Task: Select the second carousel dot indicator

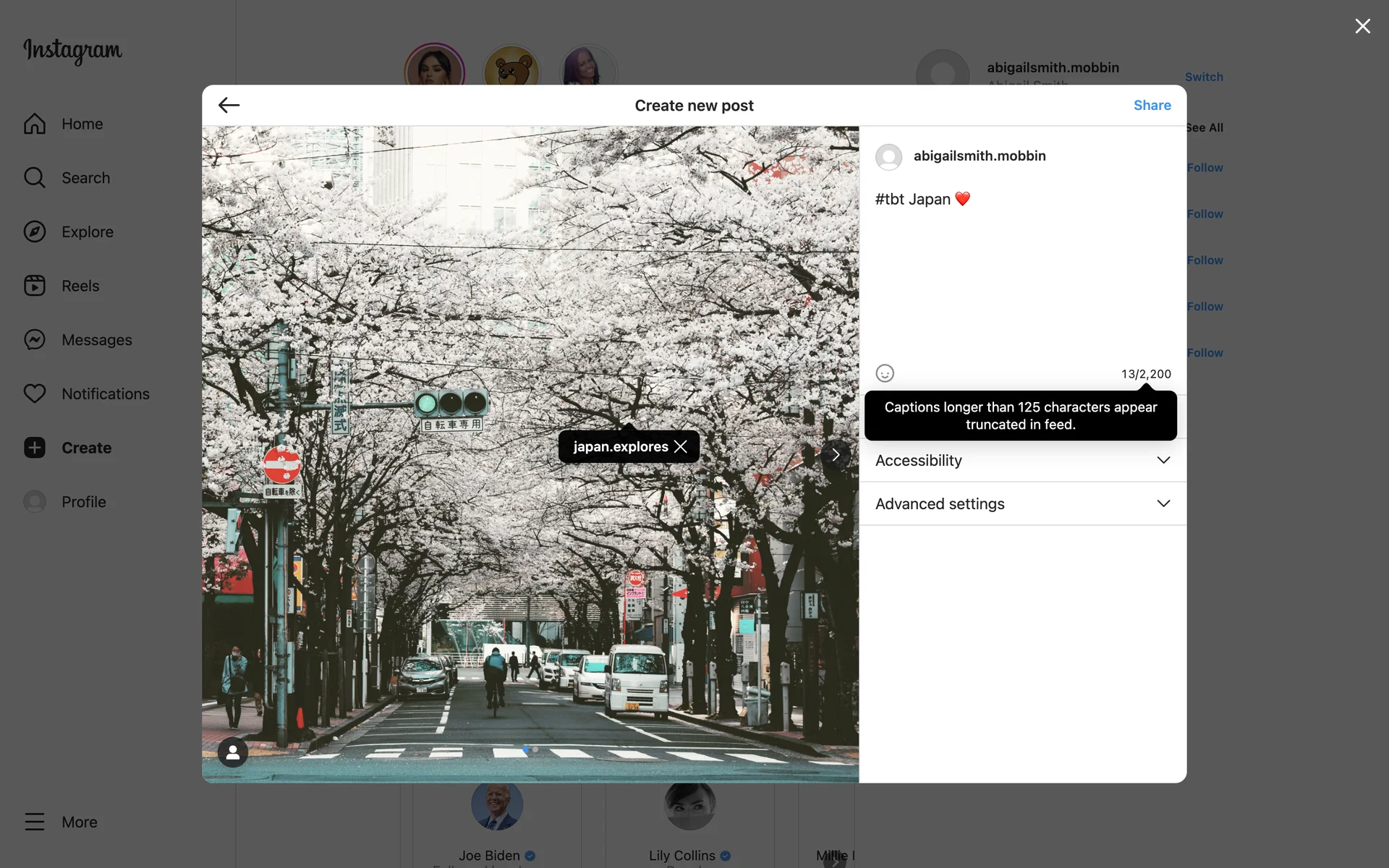Action: tap(535, 750)
